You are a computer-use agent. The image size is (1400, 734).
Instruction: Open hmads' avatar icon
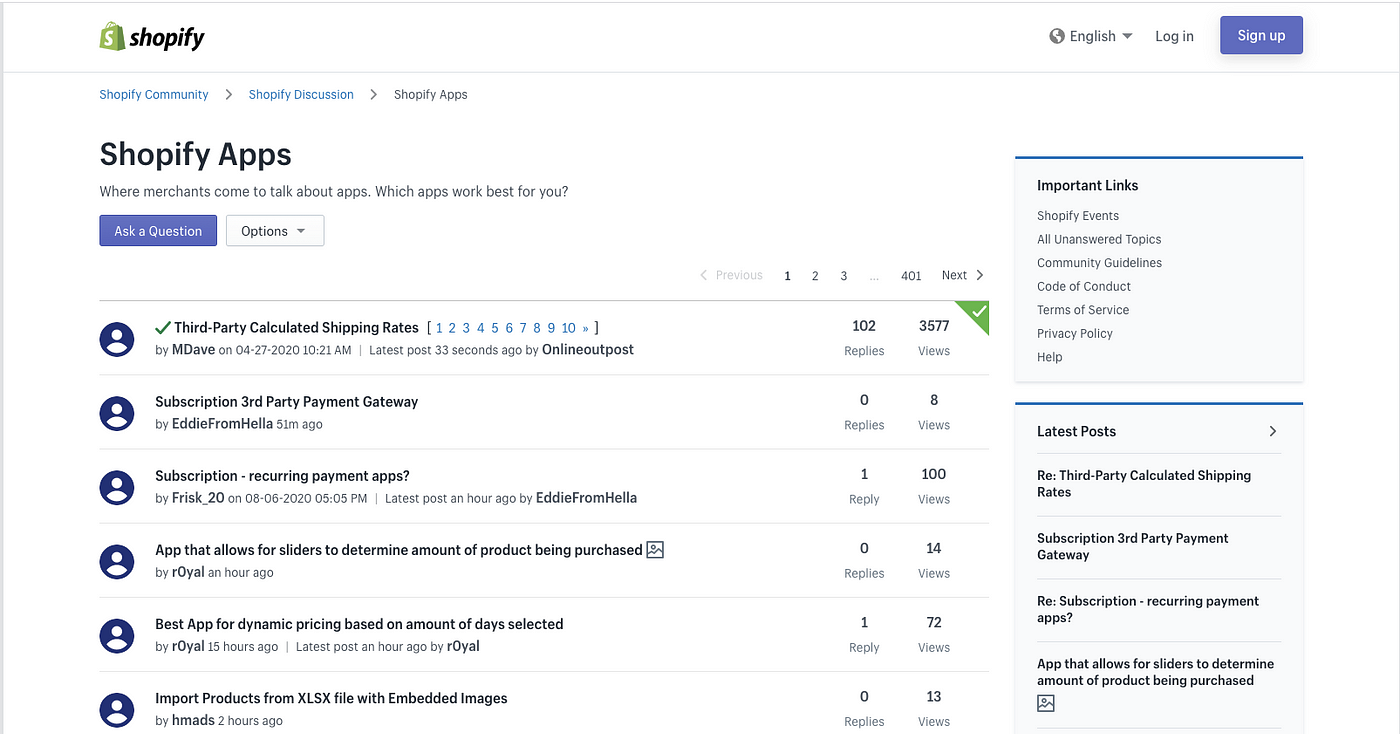click(x=118, y=709)
